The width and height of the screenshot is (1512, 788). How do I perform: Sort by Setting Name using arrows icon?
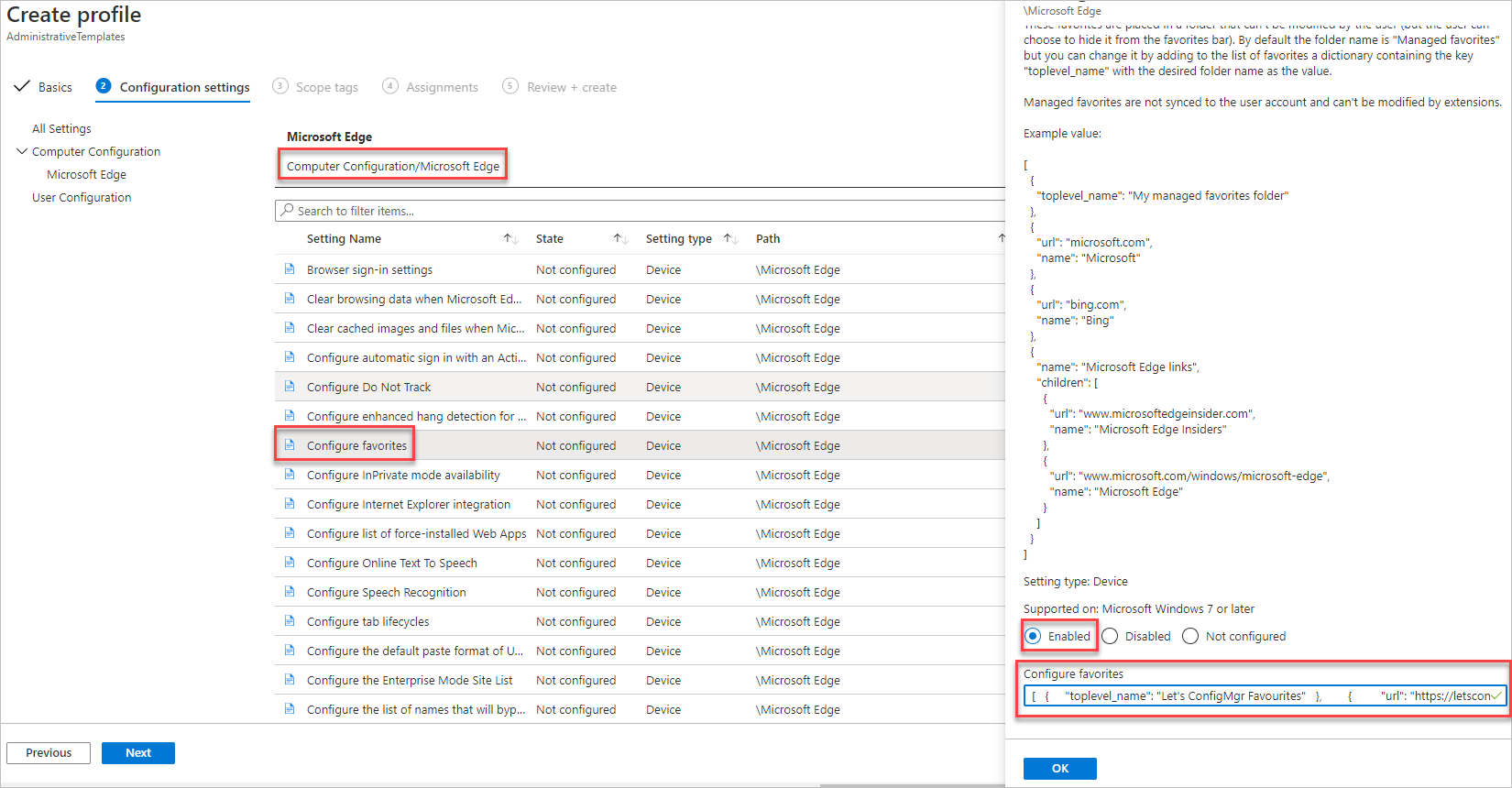(x=511, y=238)
